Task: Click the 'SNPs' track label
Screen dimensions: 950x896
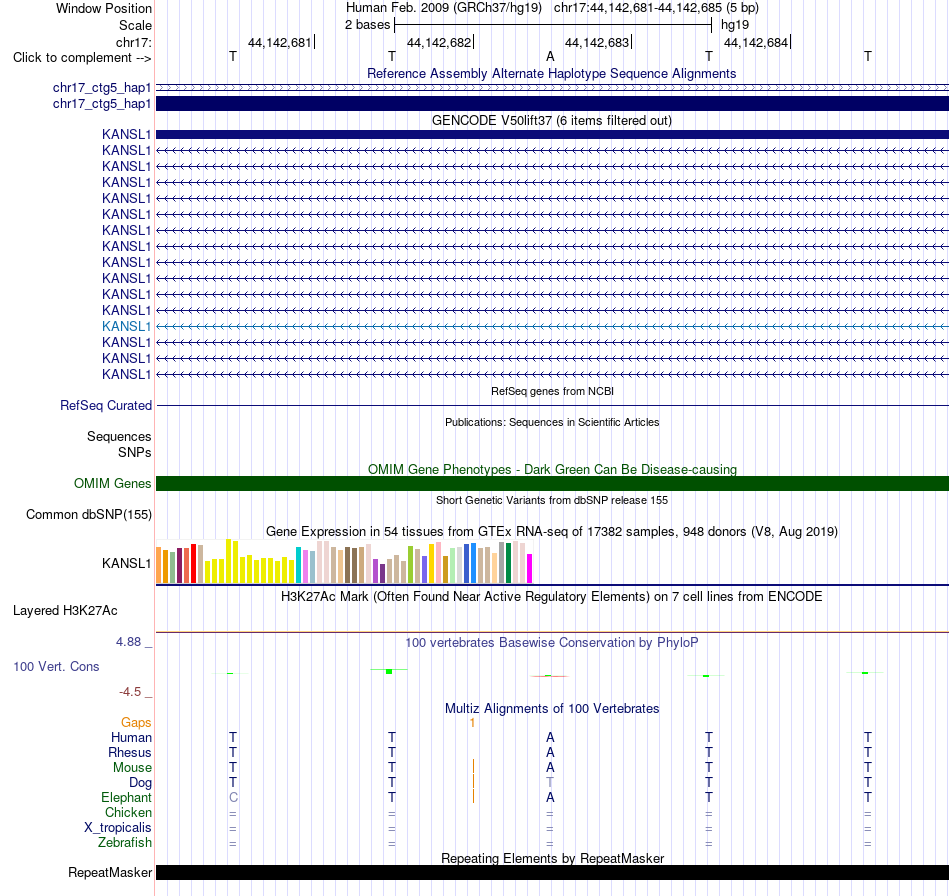Action: pyautogui.click(x=135, y=453)
